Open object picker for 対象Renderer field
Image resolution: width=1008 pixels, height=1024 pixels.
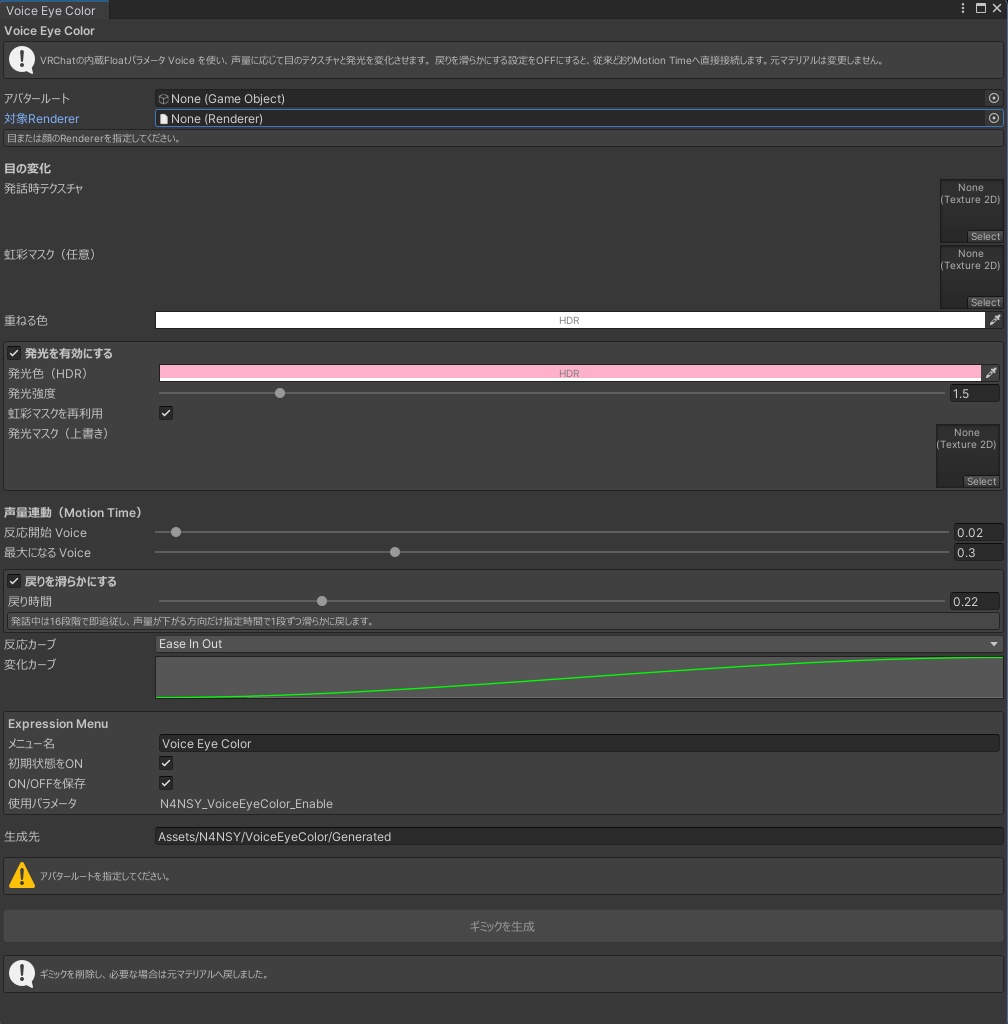tap(994, 118)
